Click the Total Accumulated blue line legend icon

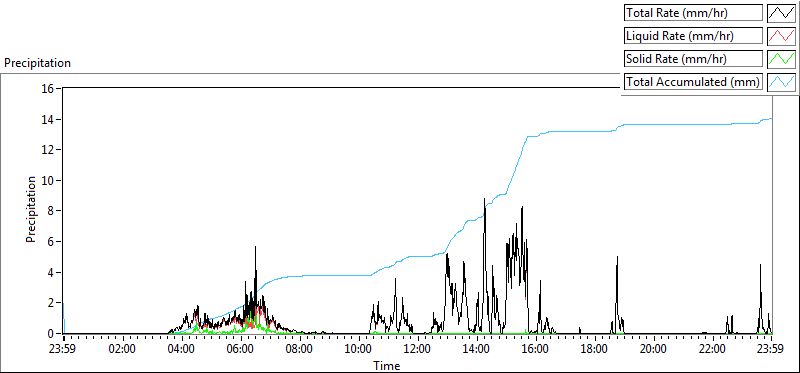pyautogui.click(x=781, y=82)
